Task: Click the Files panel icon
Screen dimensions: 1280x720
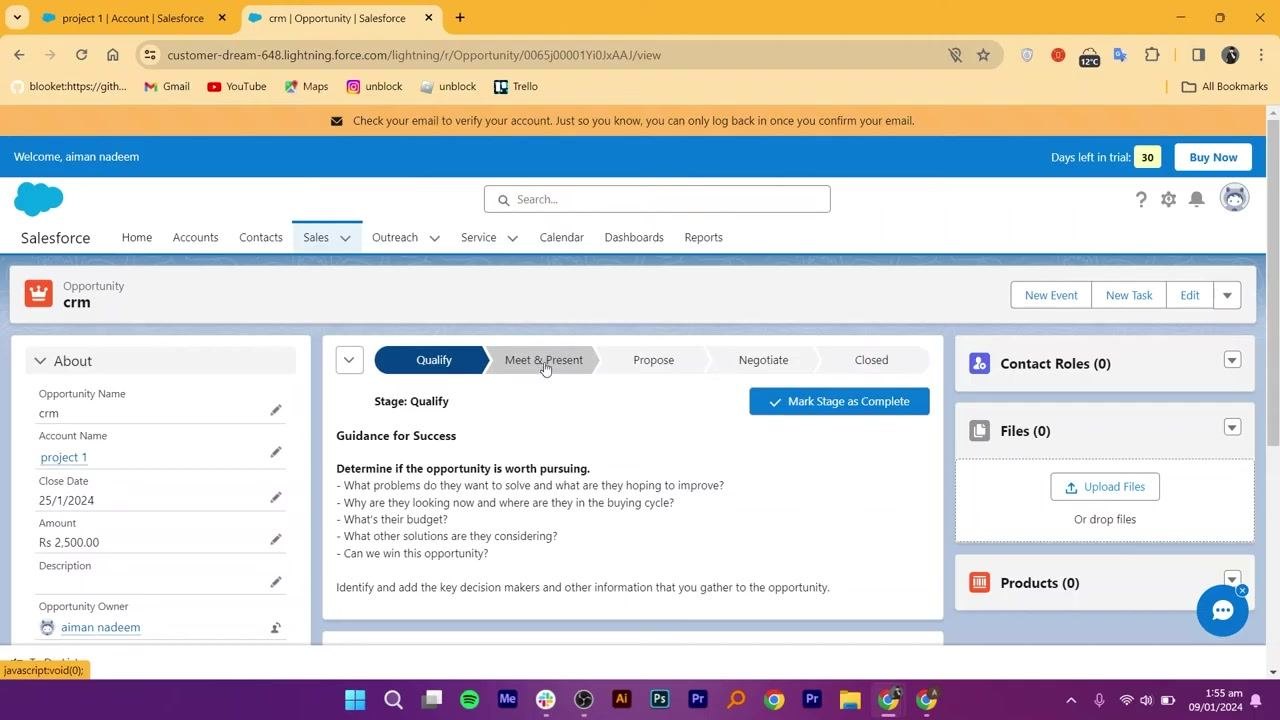Action: tap(980, 431)
